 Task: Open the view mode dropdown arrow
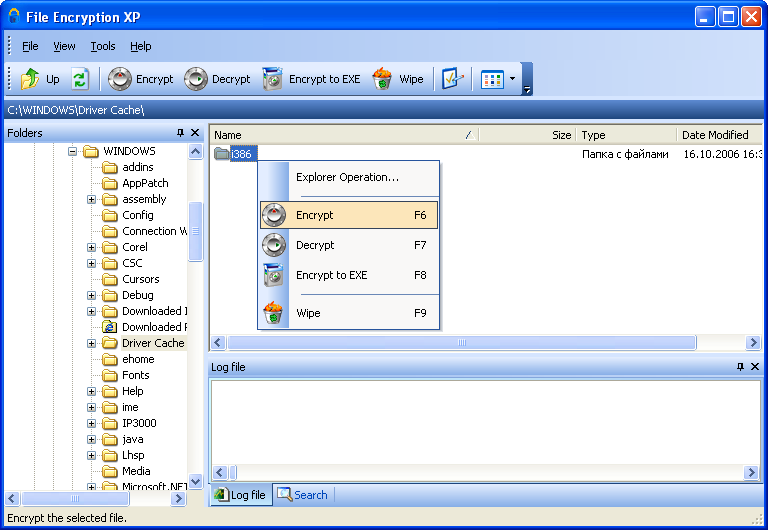512,79
